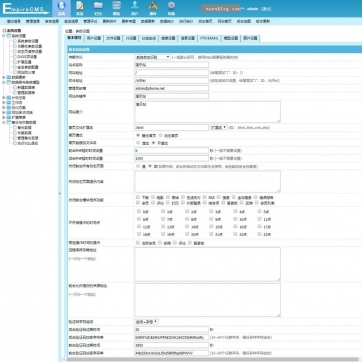The height and width of the screenshot is (362, 362).
Task: Click the /d/file/ attachment address field
Action: (172, 80)
